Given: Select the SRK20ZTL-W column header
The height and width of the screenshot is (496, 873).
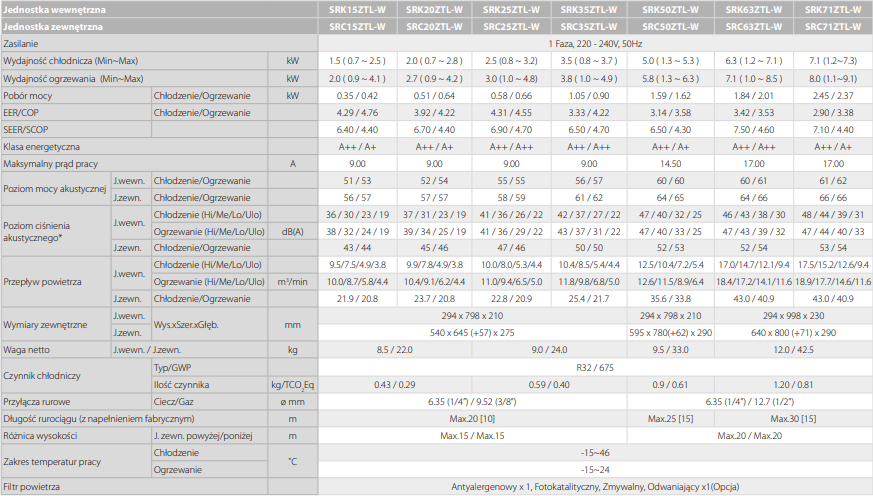Looking at the screenshot, I should click(434, 9).
